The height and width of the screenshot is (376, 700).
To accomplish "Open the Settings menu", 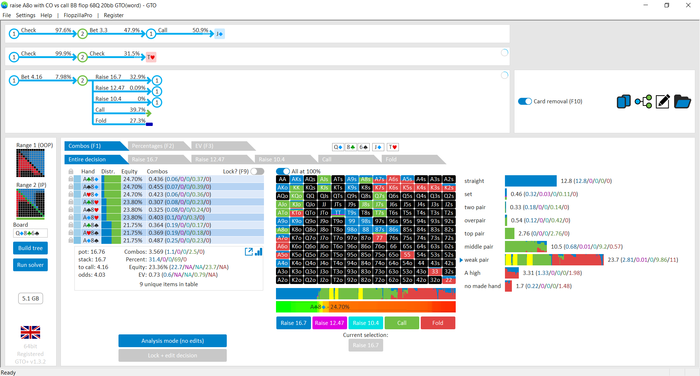I will pos(25,15).
